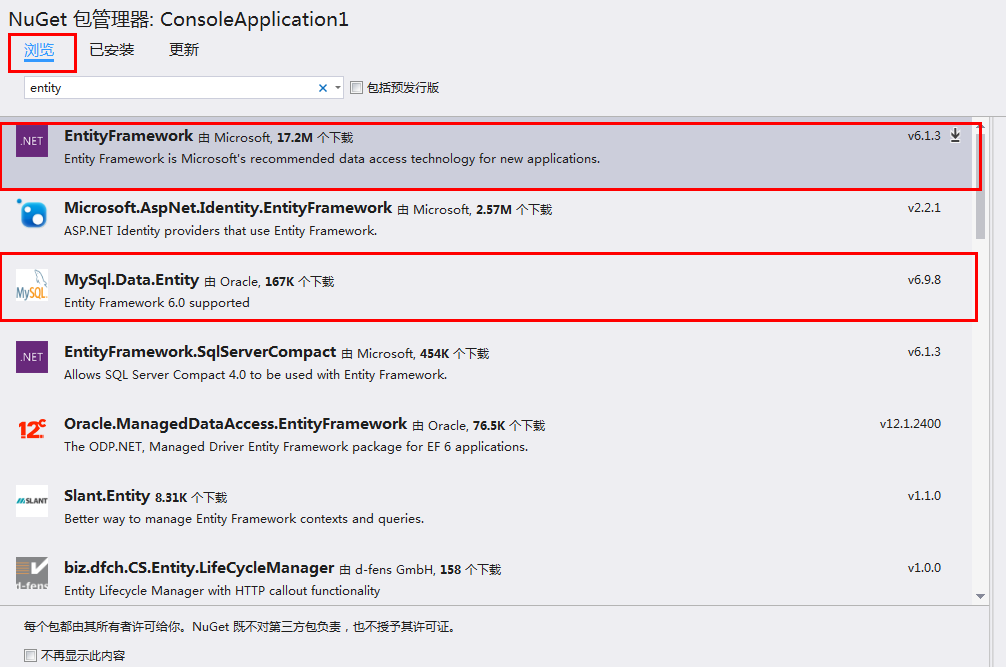
Task: Click the Microsoft.AspNet.Identity.EntityFramework package icon
Action: (x=32, y=213)
